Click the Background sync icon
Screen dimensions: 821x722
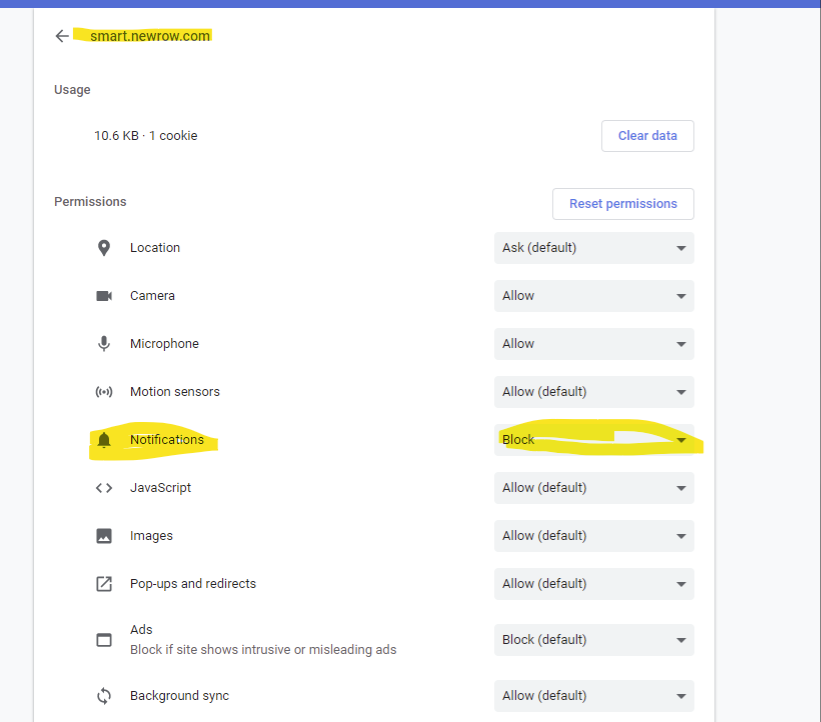tap(104, 696)
